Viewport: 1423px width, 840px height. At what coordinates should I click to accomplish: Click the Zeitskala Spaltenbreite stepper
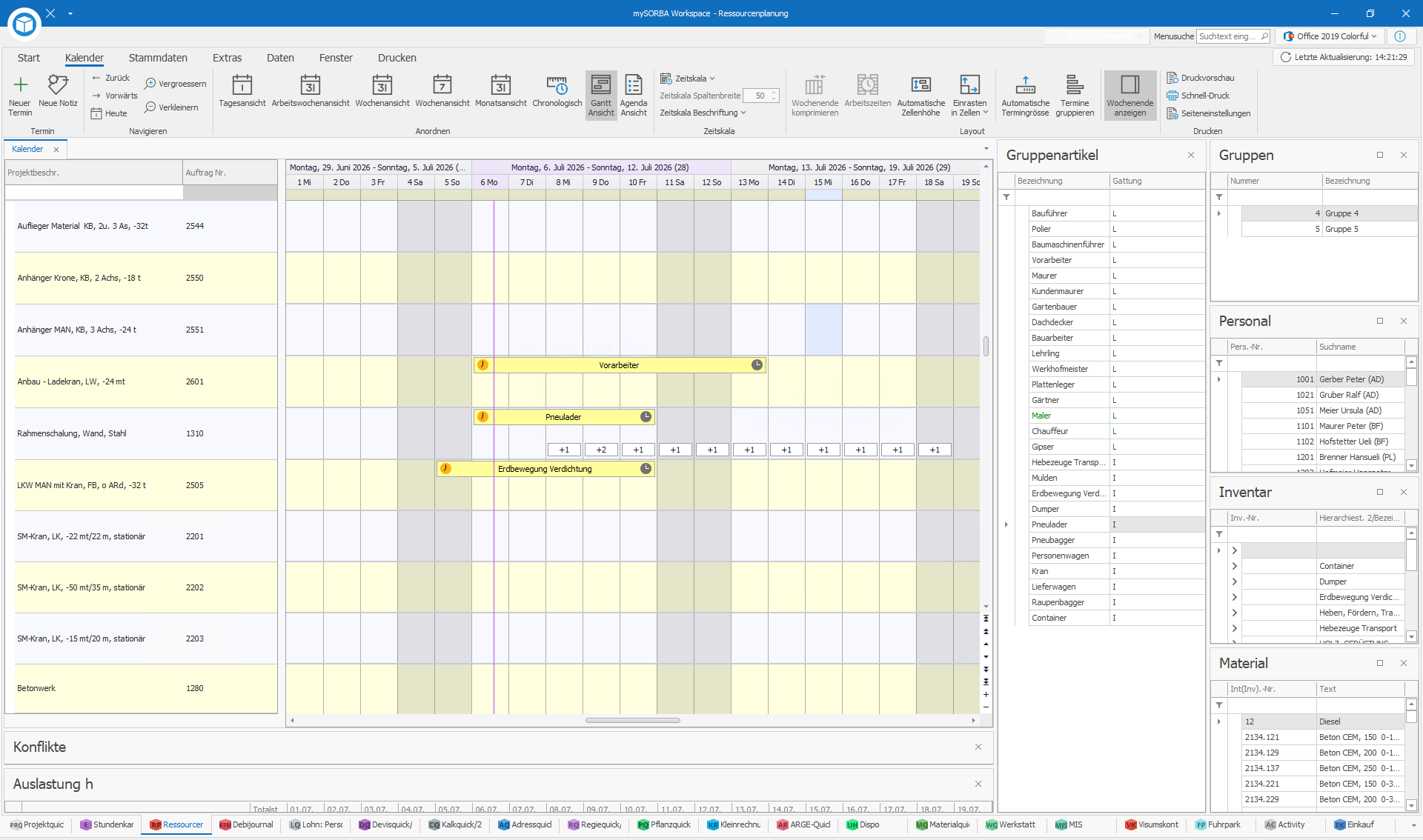coord(774,96)
